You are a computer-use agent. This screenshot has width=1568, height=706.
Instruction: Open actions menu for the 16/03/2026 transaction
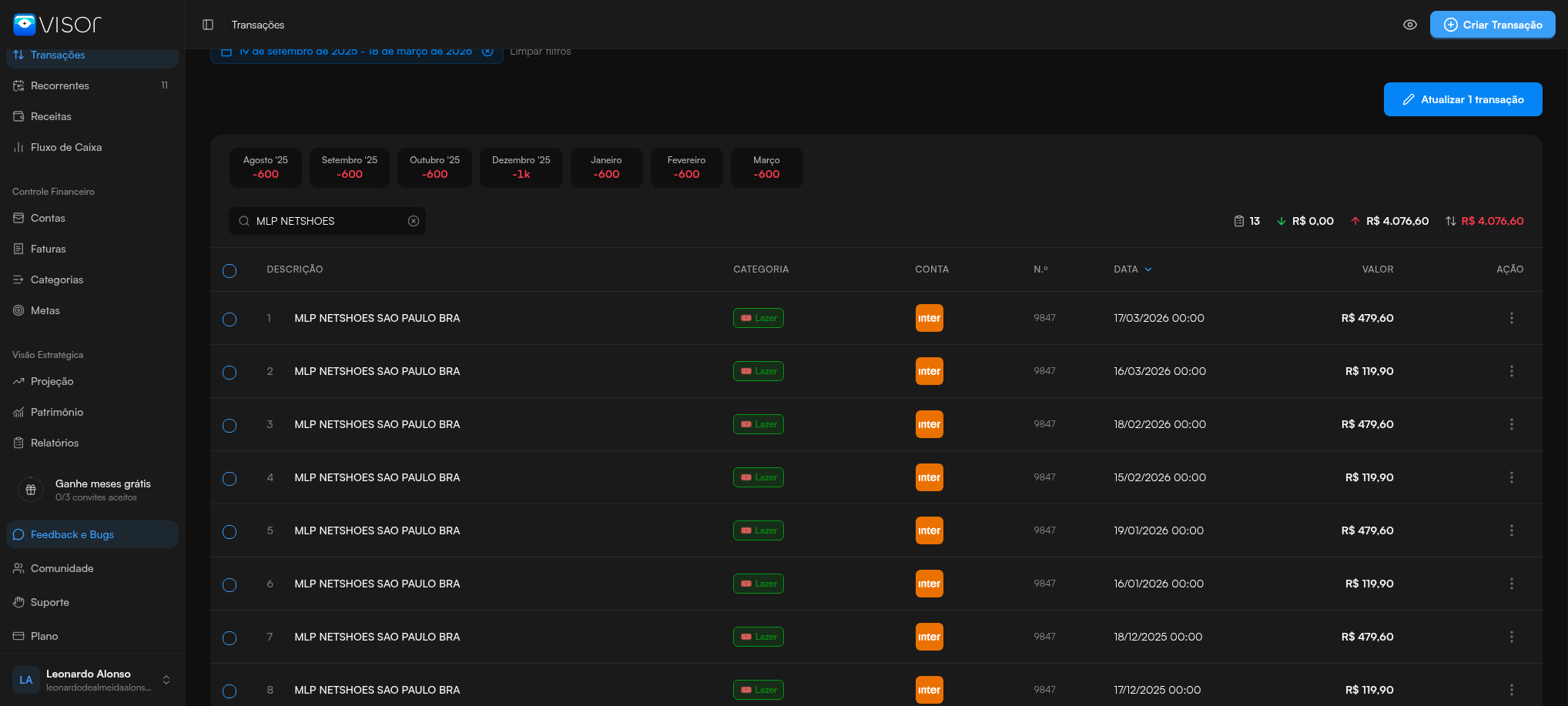[x=1511, y=371]
